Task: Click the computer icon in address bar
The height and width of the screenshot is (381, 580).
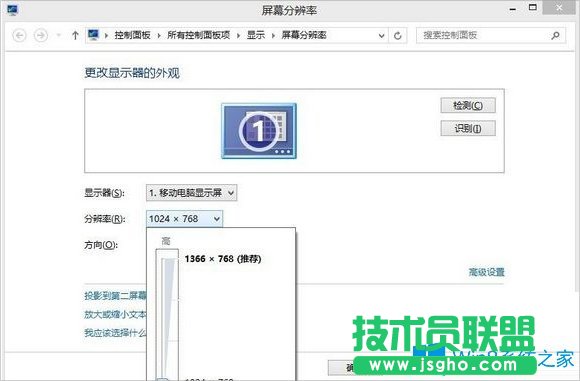Action: click(93, 35)
